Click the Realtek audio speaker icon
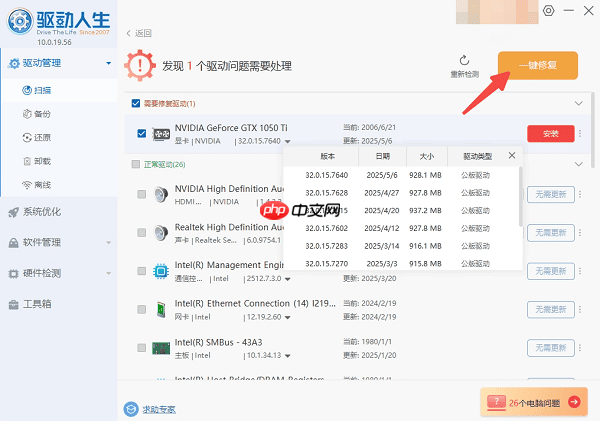 click(x=161, y=233)
